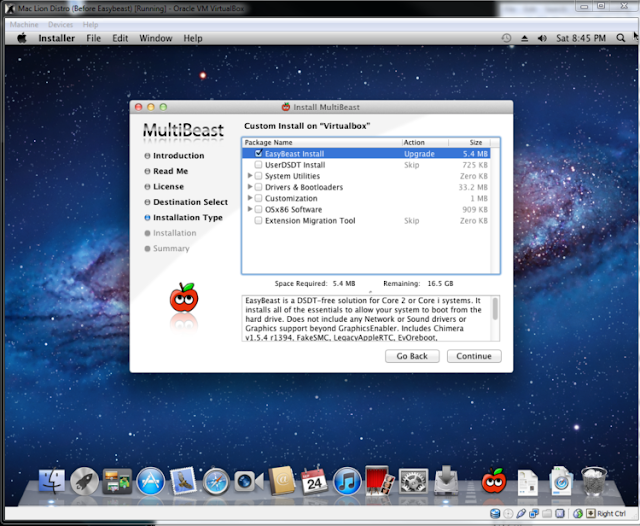Image resolution: width=640 pixels, height=526 pixels.
Task: Check the Drivers & Bootloaders checkbox
Action: [x=258, y=187]
